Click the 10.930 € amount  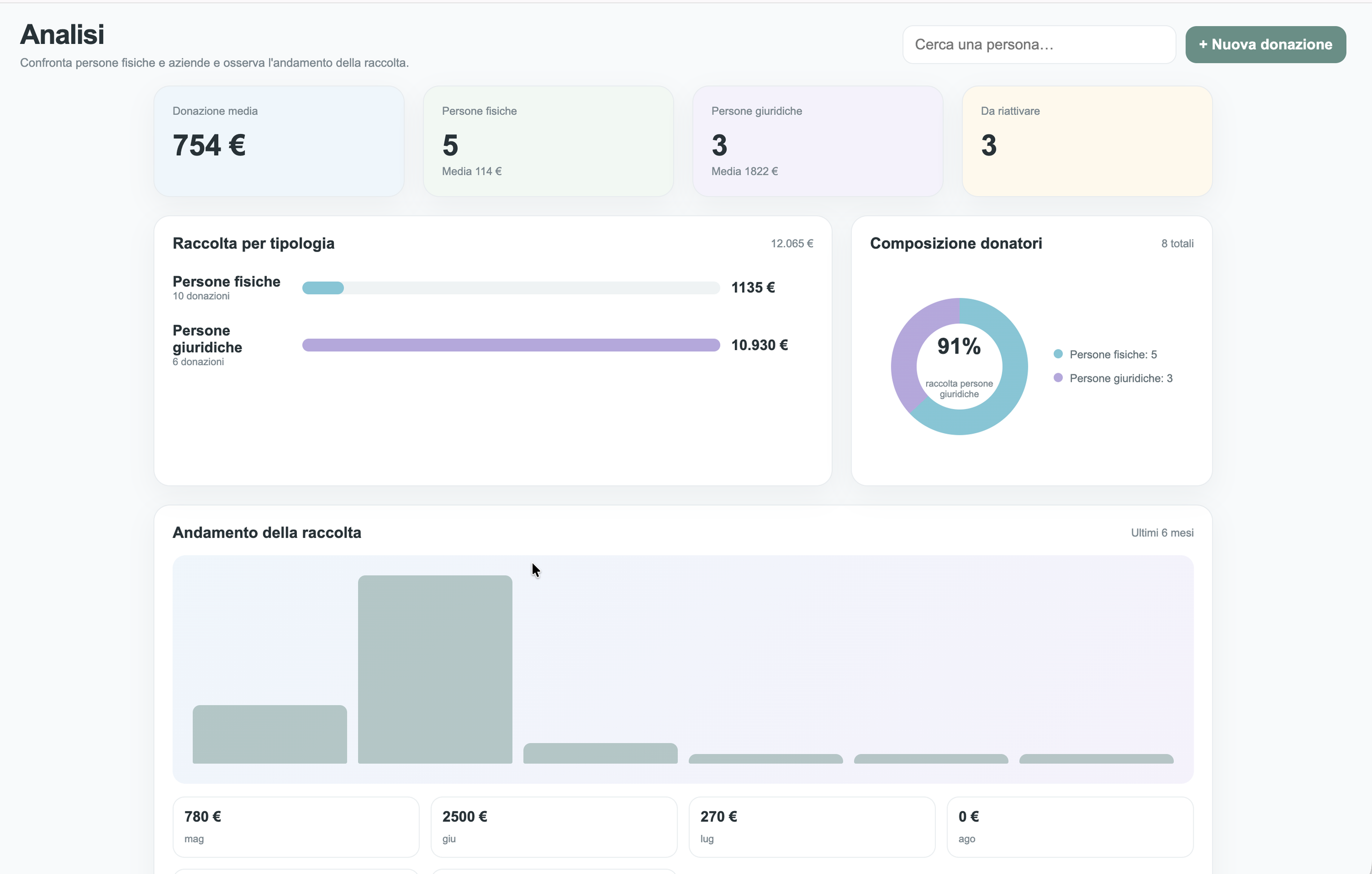pos(759,345)
